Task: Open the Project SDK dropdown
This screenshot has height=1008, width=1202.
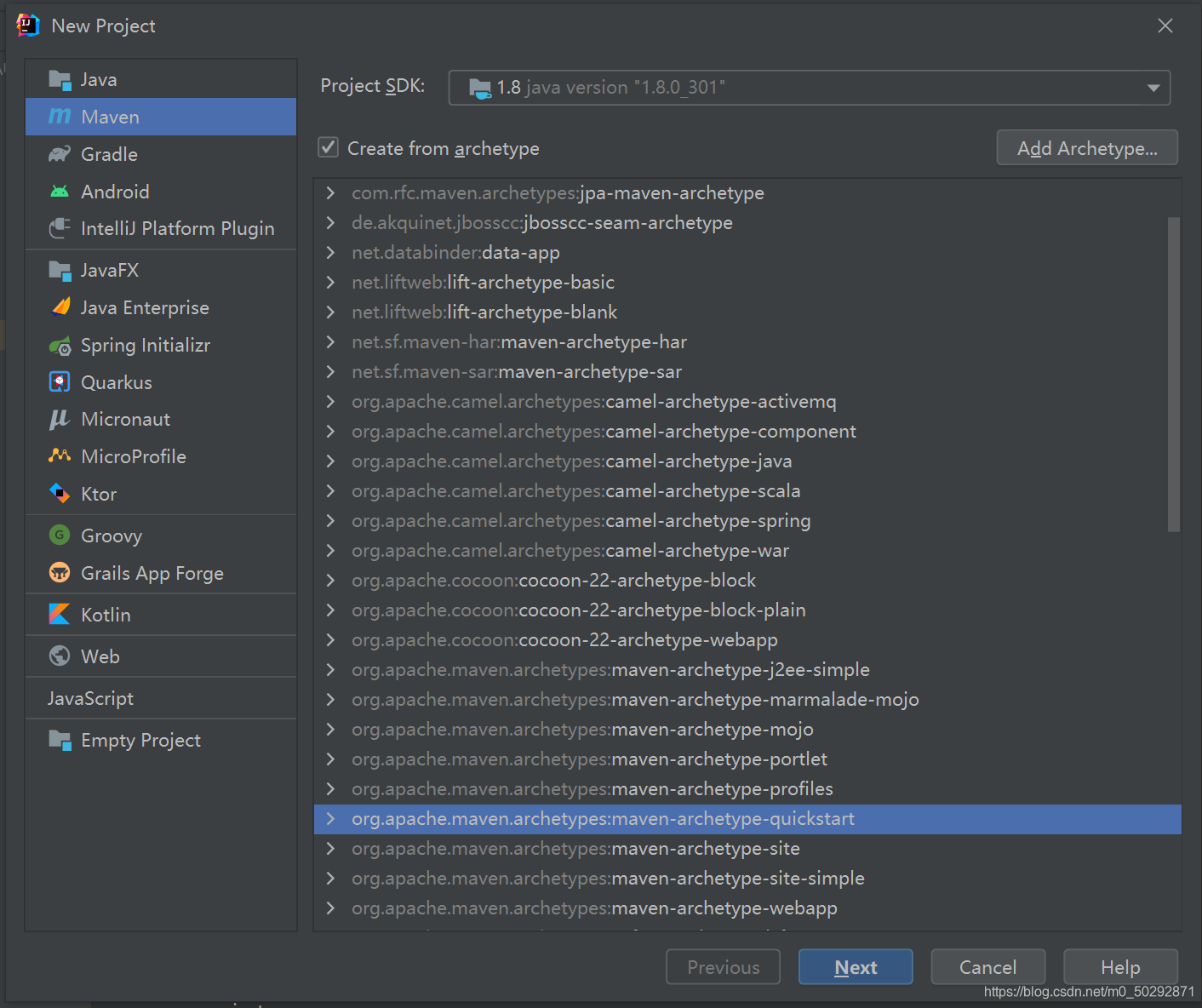Action: click(809, 88)
